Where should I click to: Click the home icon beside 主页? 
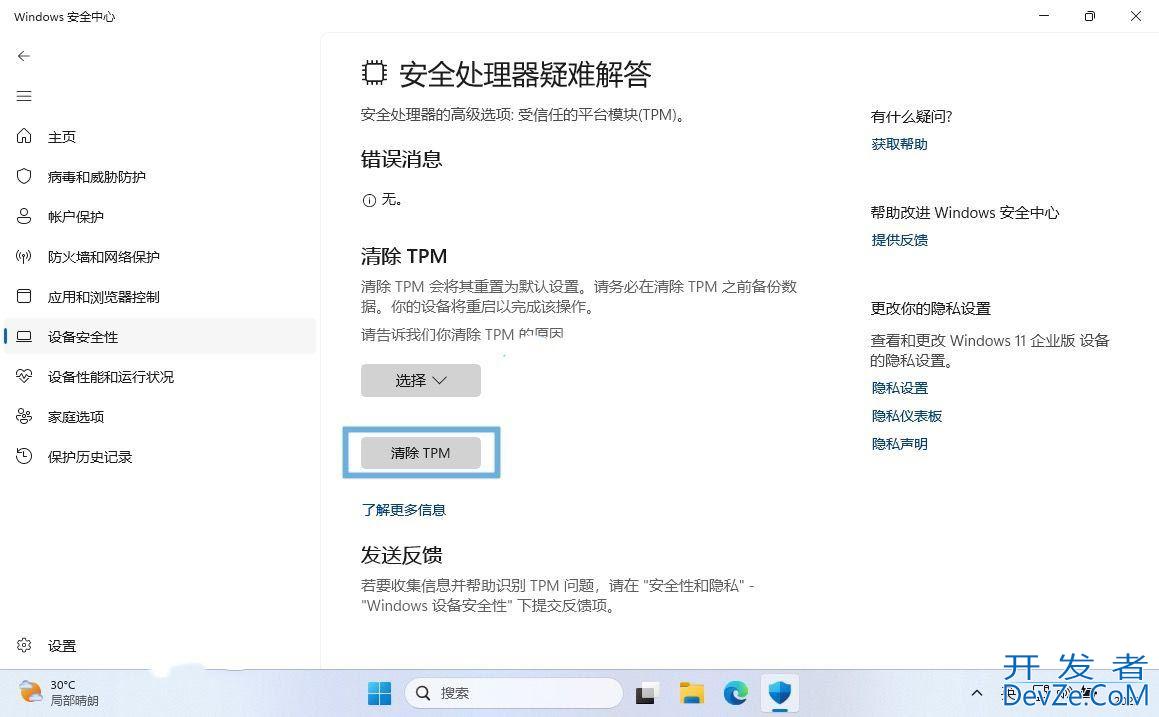pyautogui.click(x=24, y=136)
